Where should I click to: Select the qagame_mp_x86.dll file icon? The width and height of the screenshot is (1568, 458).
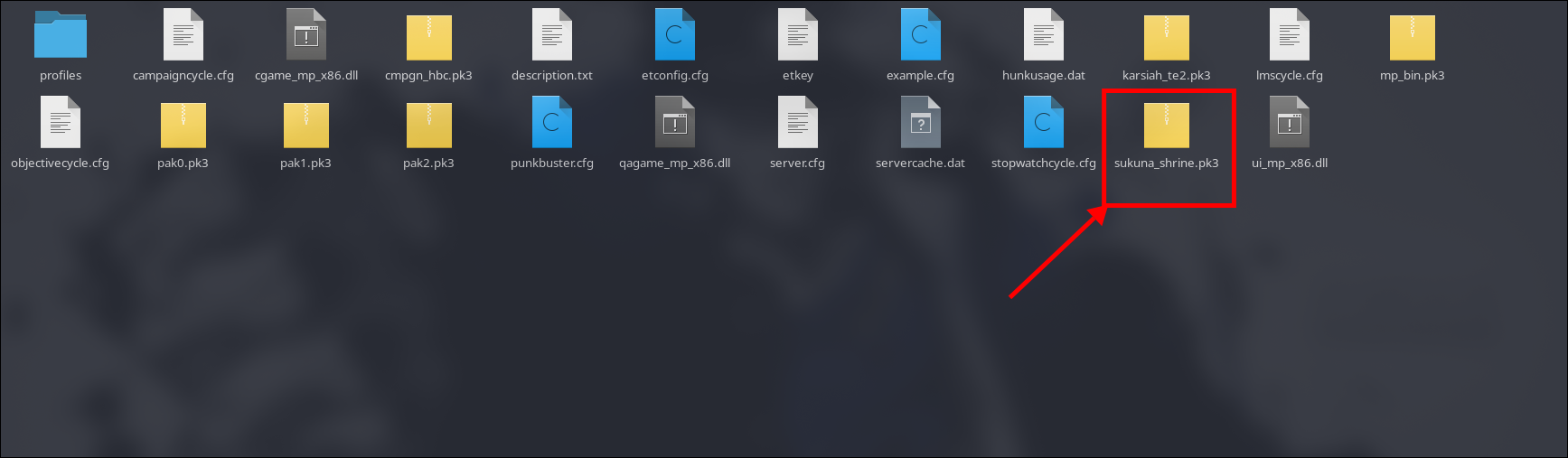click(x=675, y=123)
